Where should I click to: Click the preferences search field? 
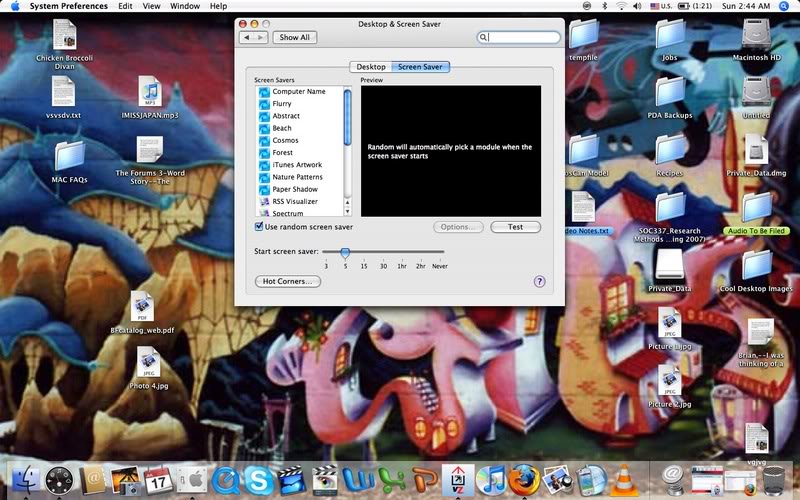[518, 37]
